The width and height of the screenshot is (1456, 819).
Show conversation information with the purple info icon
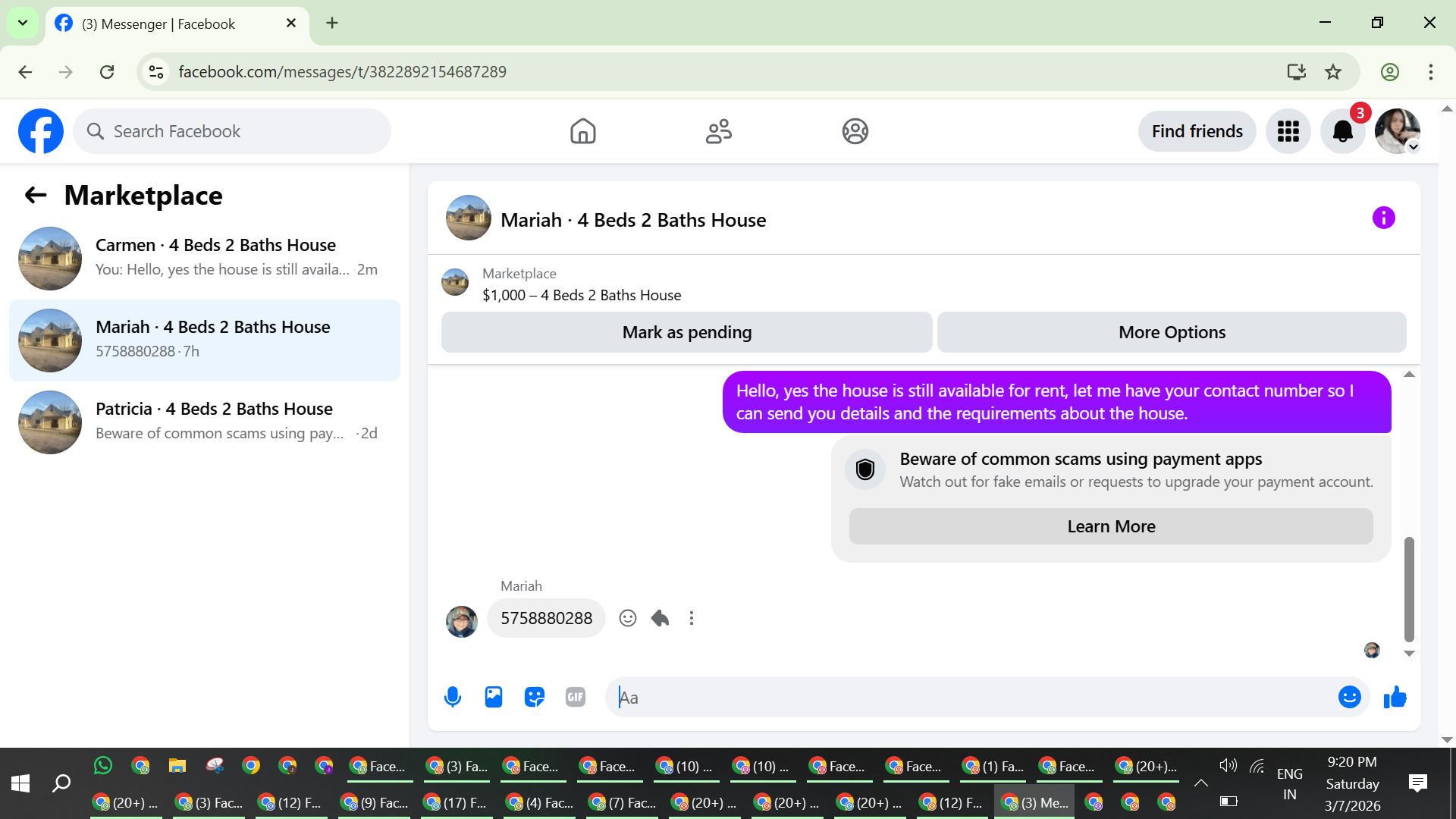[1383, 218]
